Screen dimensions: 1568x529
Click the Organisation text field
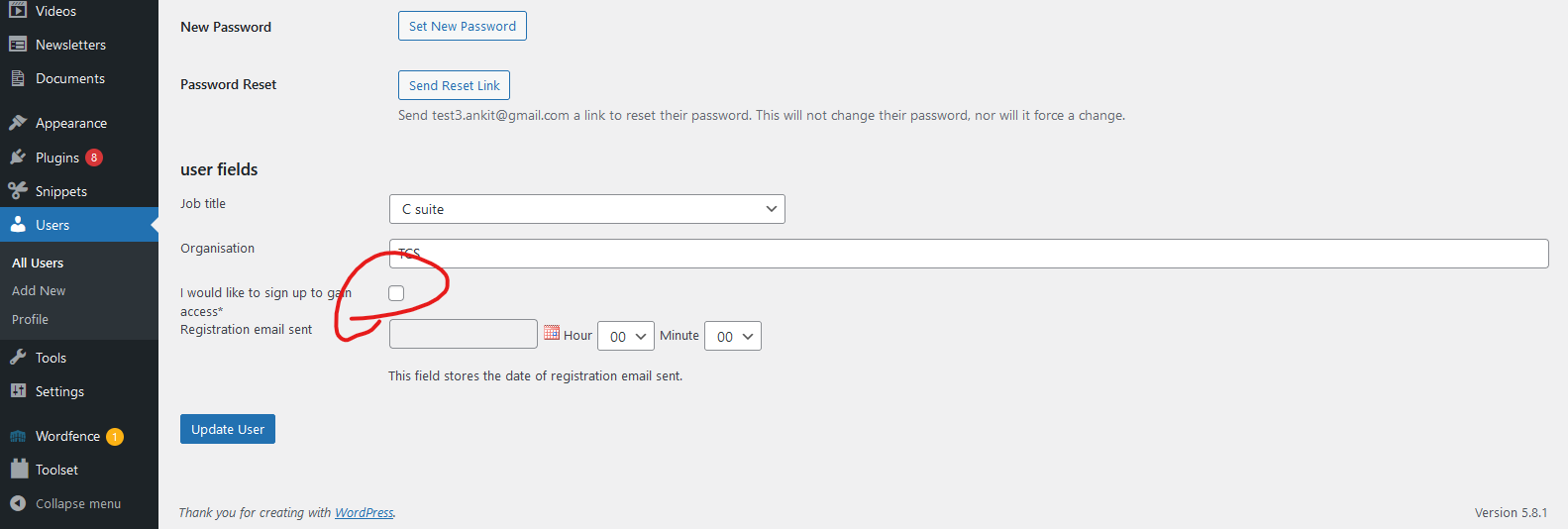[x=969, y=254]
